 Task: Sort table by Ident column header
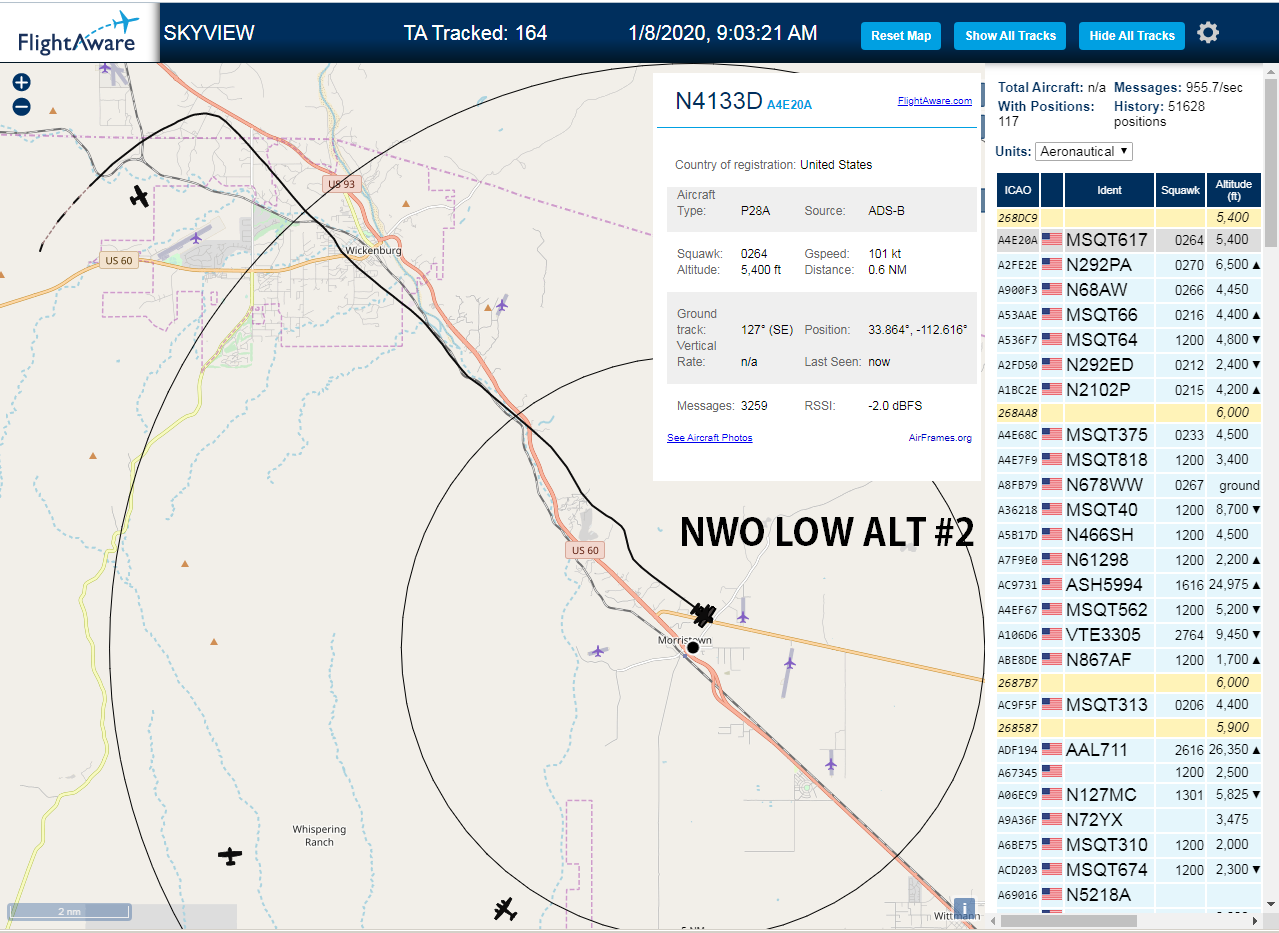[1109, 190]
